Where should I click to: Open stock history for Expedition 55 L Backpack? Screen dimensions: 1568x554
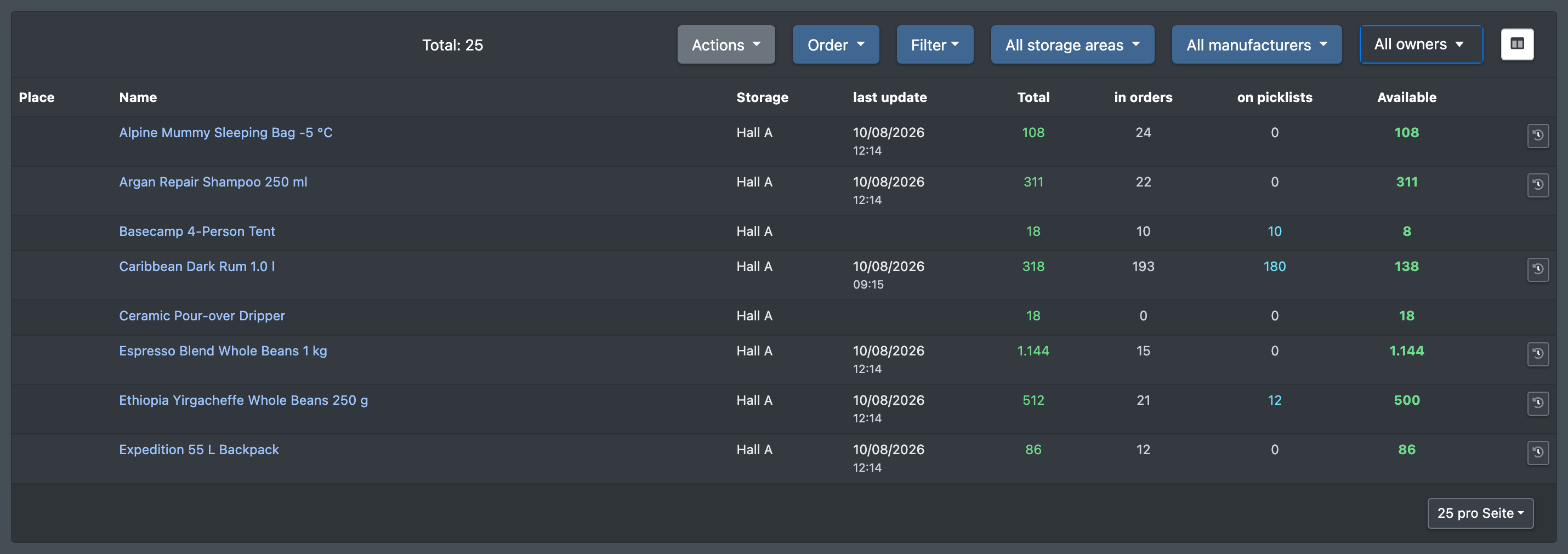click(x=1537, y=453)
